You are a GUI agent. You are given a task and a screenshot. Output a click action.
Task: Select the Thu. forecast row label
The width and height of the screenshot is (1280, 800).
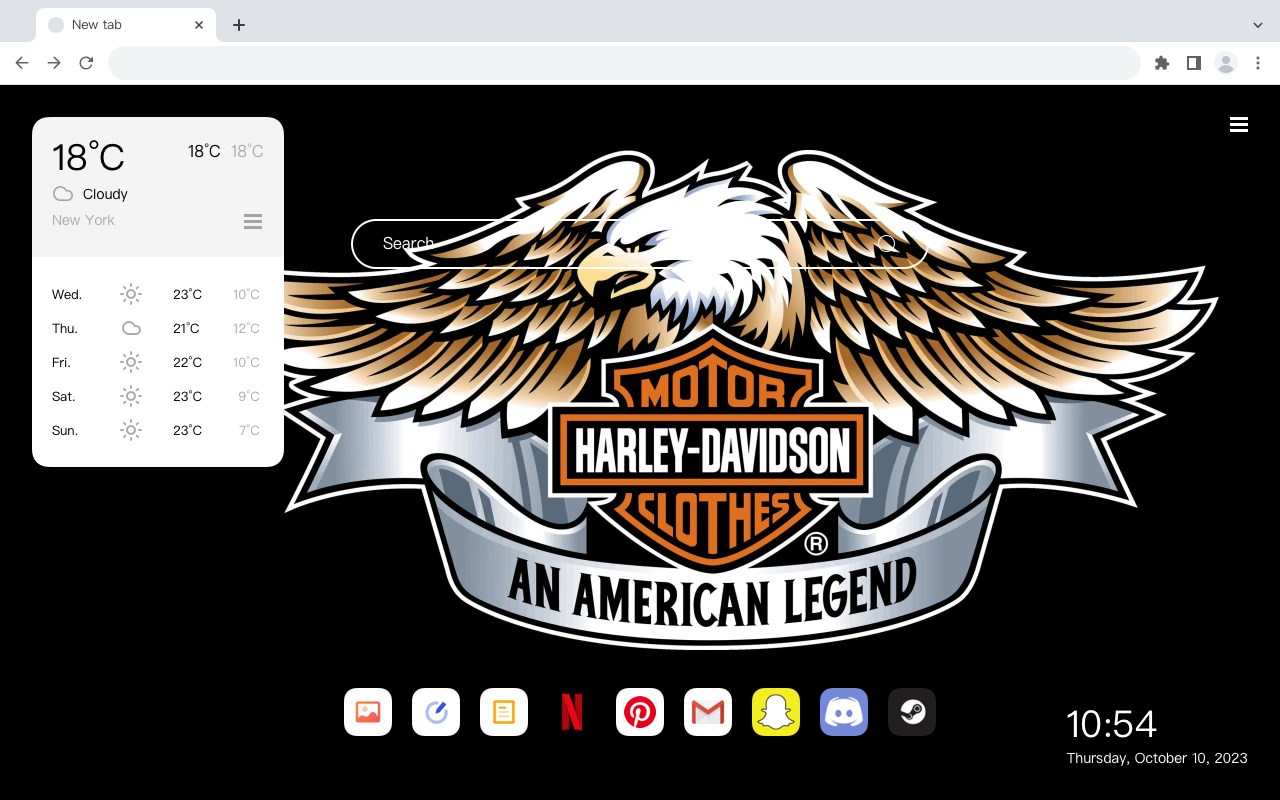(65, 328)
